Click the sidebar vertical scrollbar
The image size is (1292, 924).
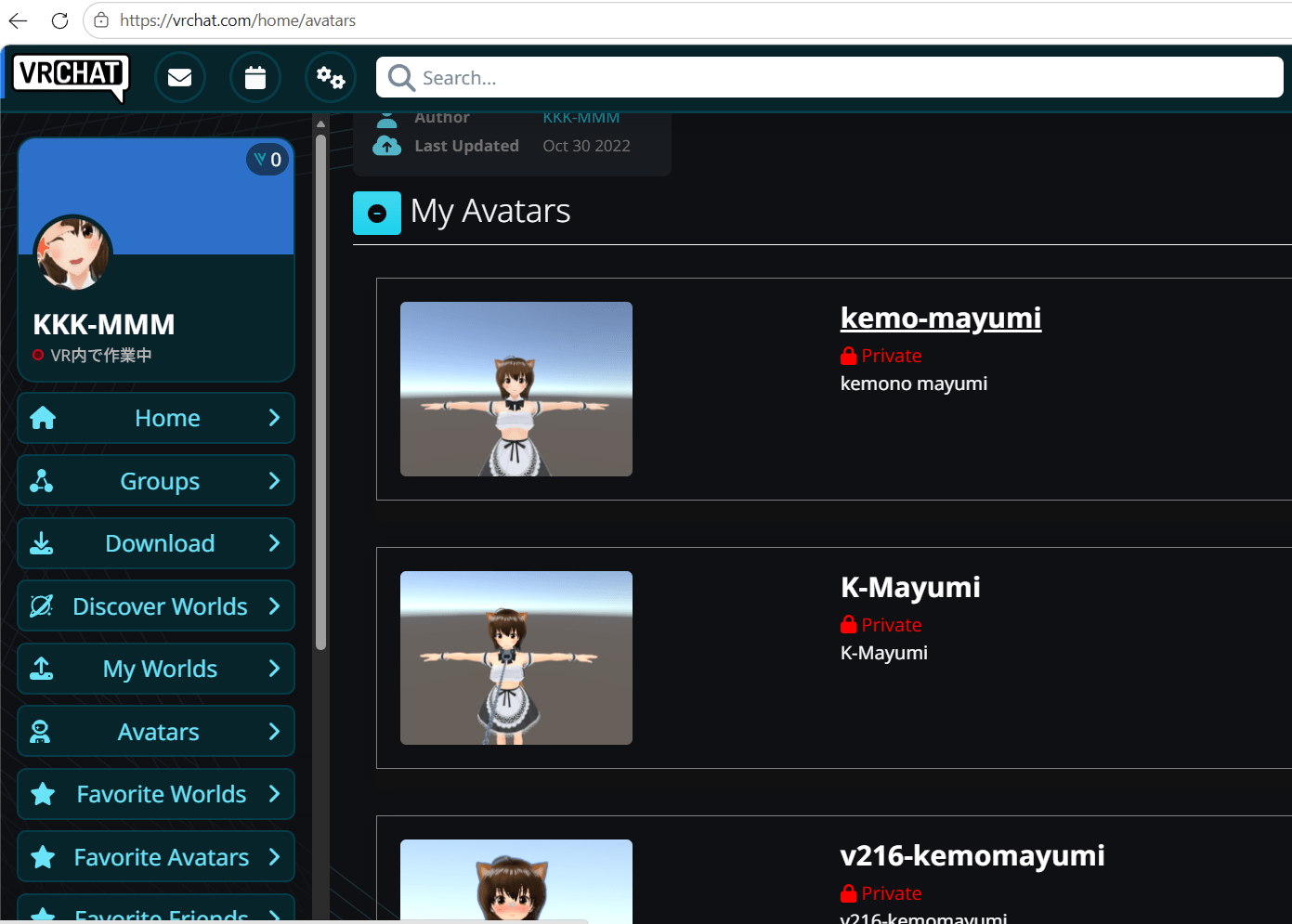(x=320, y=393)
